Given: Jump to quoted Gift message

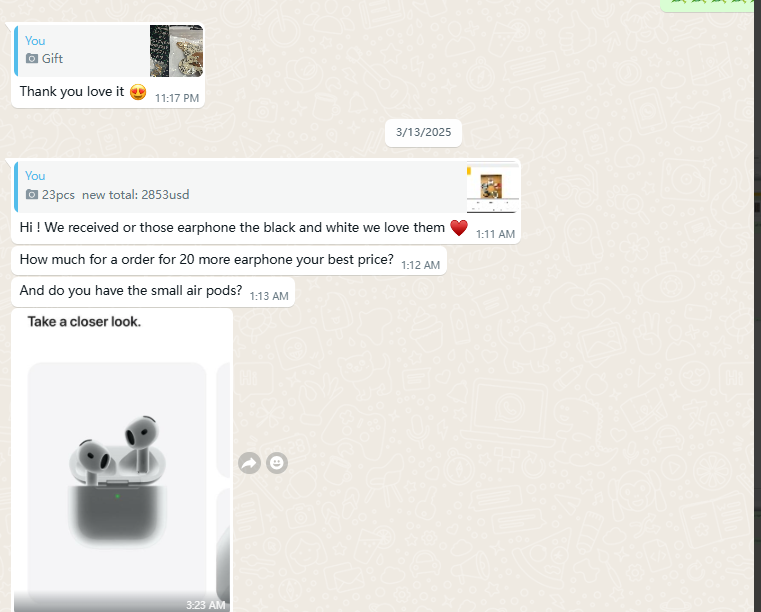Looking at the screenshot, I should coord(82,51).
